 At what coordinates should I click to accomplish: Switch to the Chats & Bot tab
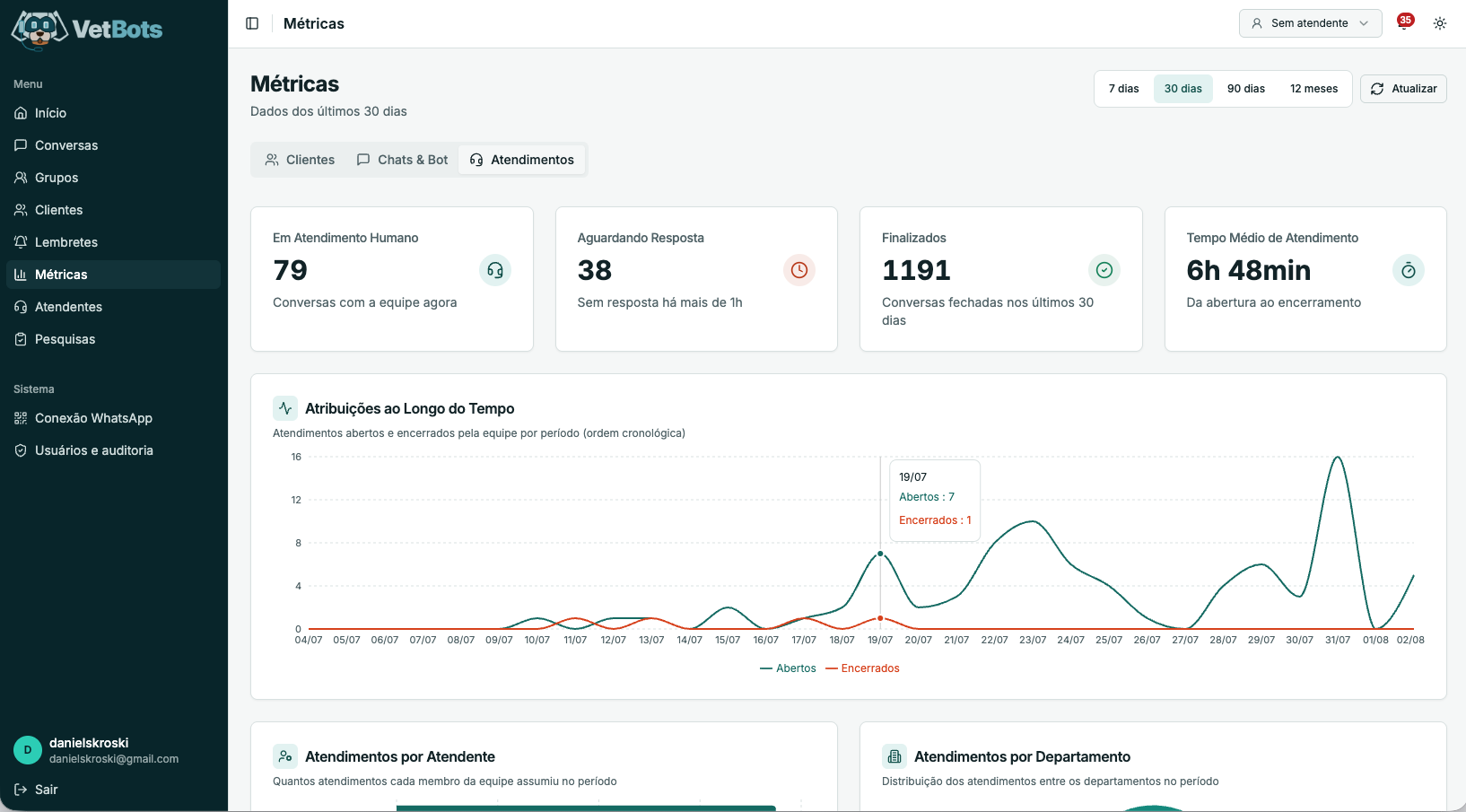pyautogui.click(x=402, y=160)
